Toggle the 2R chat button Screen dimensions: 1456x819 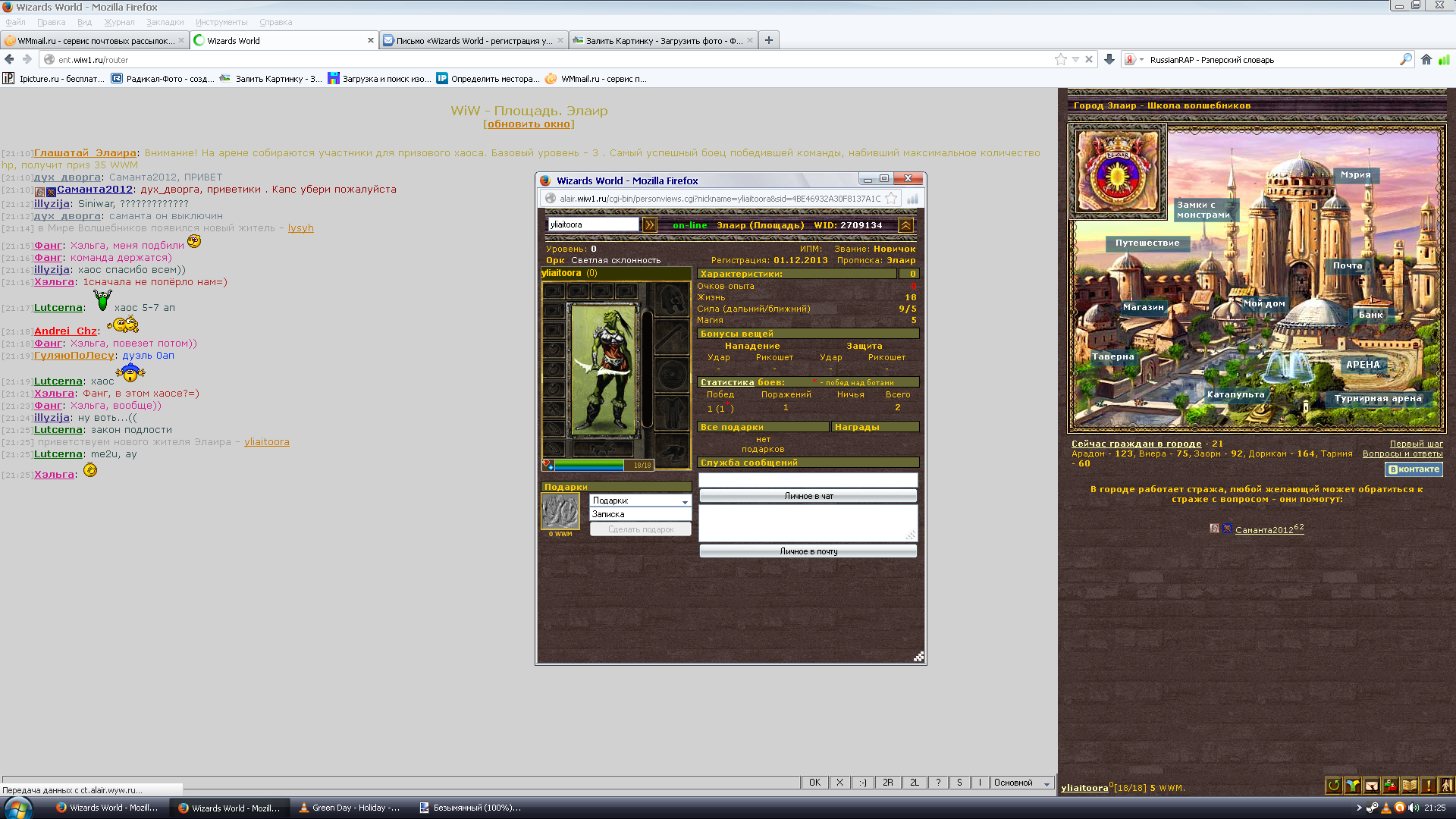pos(887,783)
